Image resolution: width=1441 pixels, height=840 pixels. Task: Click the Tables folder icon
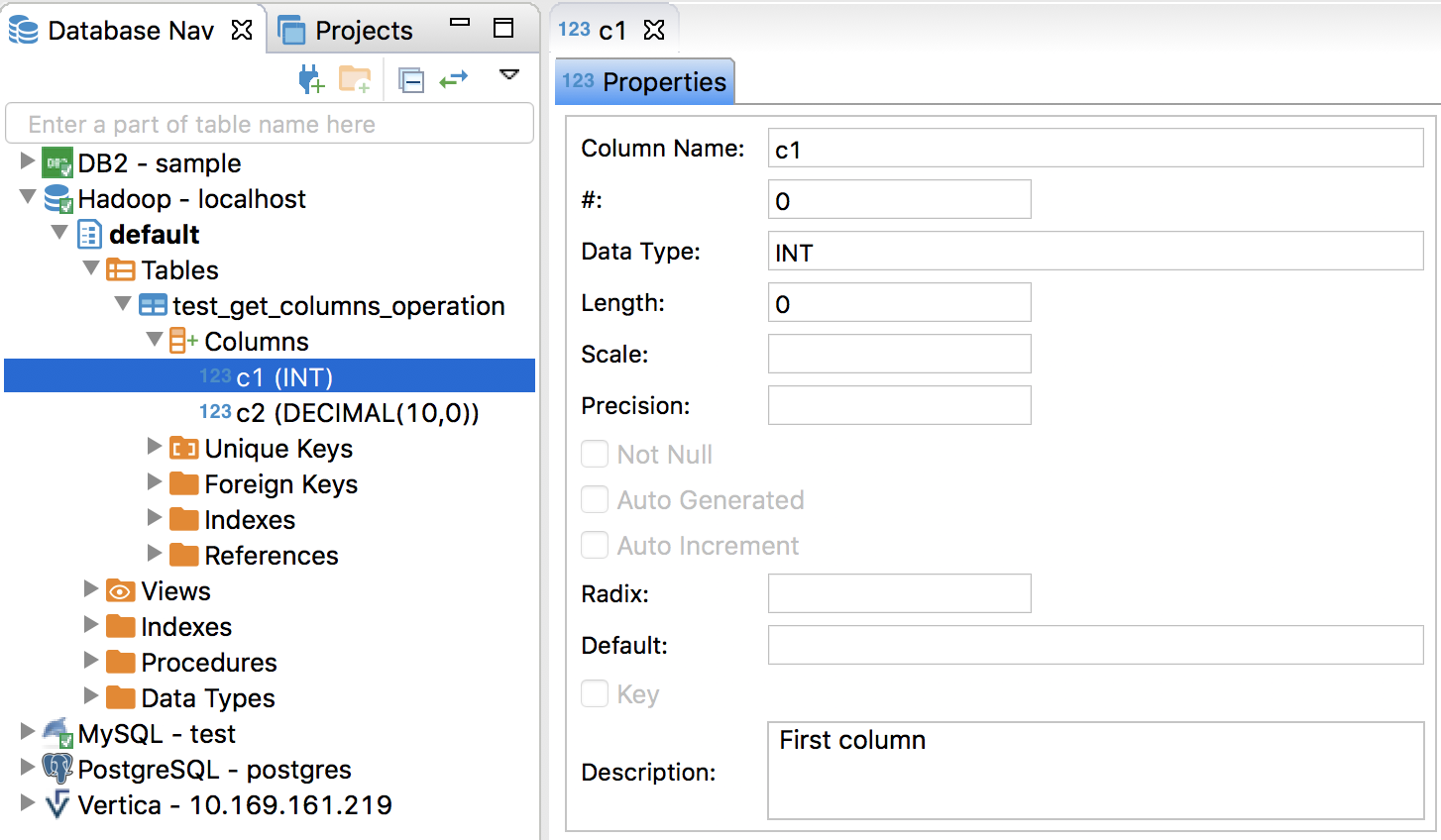tap(121, 269)
